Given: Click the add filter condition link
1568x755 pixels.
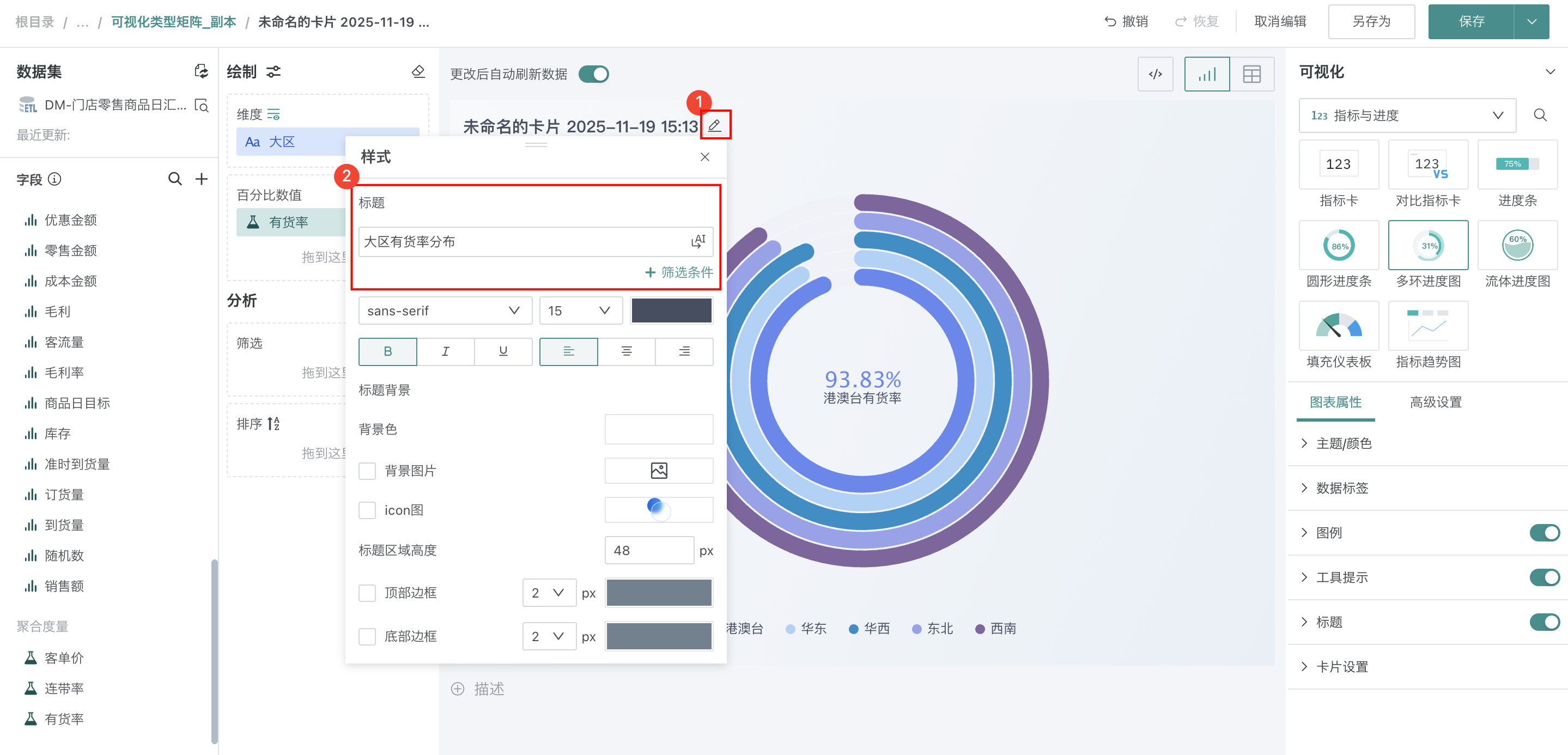Looking at the screenshot, I should pyautogui.click(x=679, y=272).
